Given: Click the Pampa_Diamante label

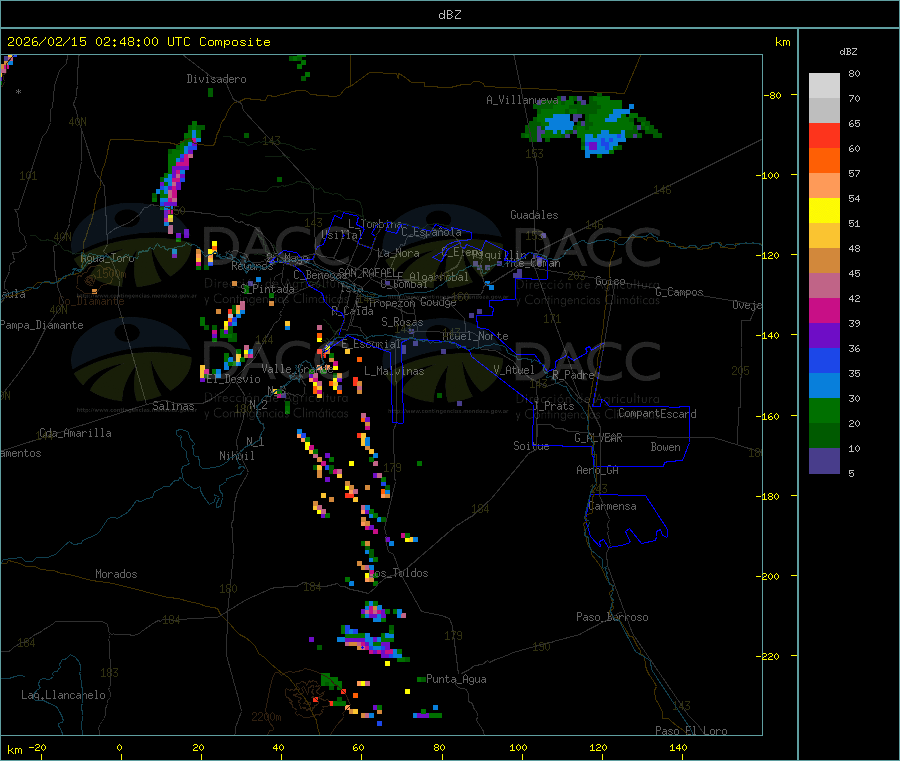Looking at the screenshot, I should [x=42, y=325].
